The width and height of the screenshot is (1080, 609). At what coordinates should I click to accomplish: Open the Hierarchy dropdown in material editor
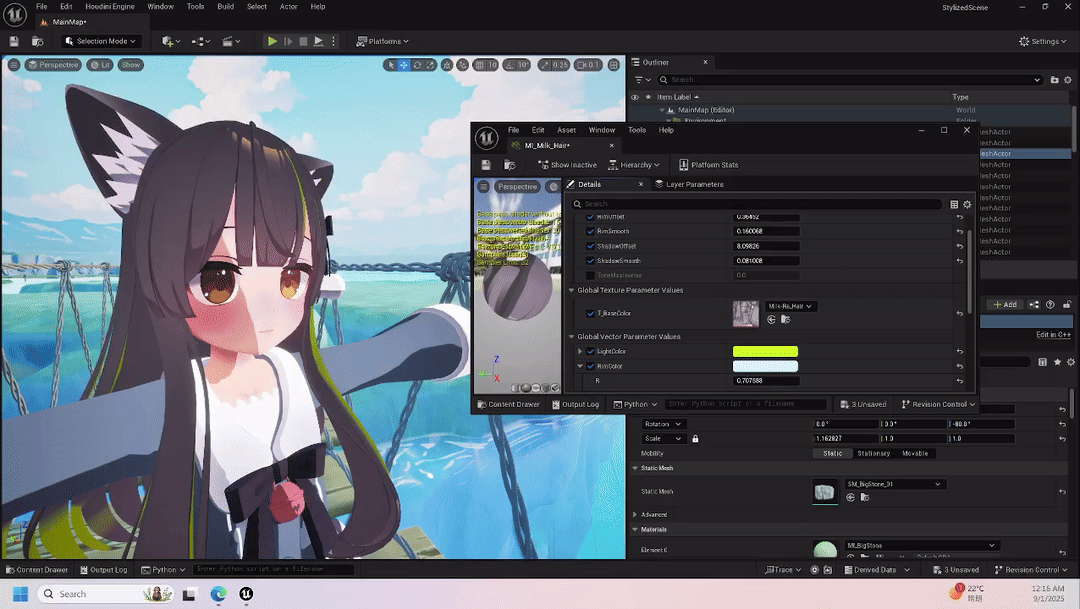click(x=634, y=165)
